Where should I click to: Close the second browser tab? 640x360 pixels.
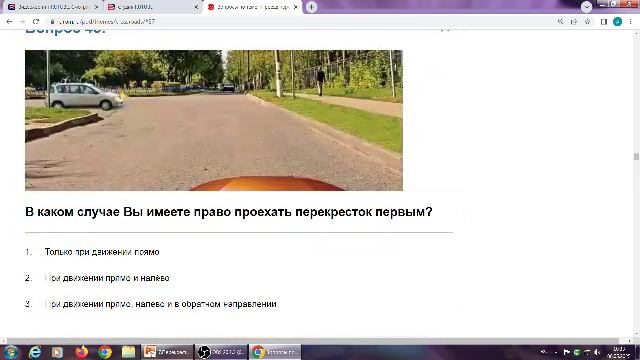pyautogui.click(x=196, y=7)
